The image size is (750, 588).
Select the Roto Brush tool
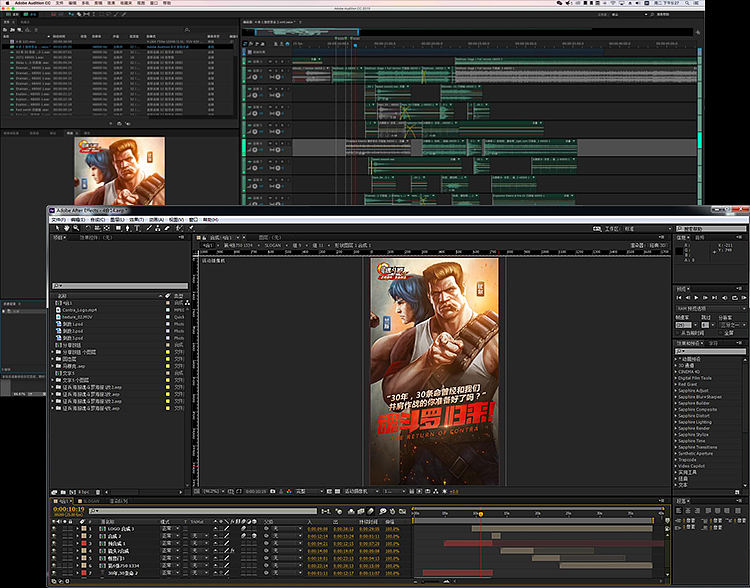[x=179, y=228]
